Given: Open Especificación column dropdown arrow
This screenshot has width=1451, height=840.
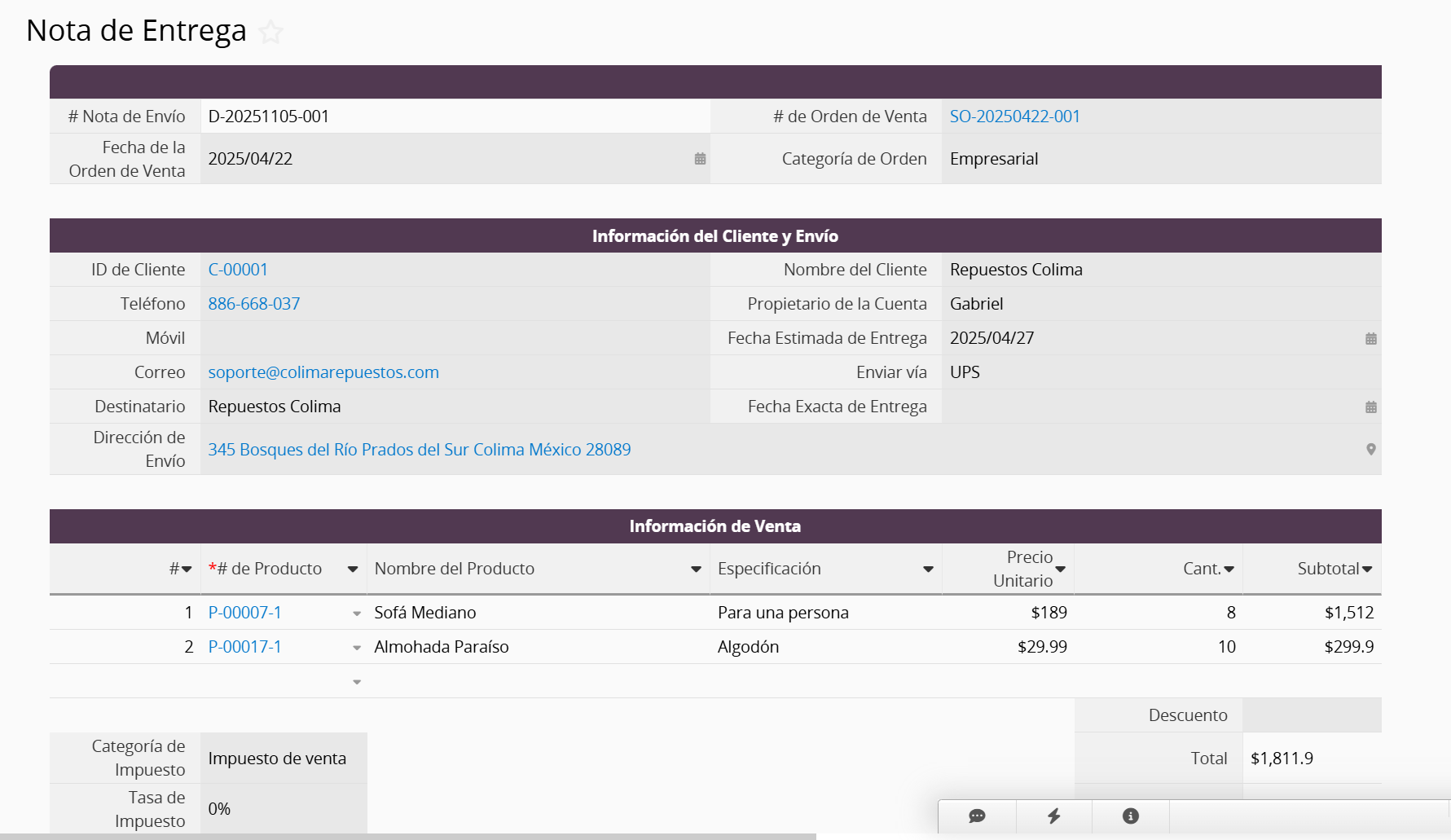Looking at the screenshot, I should click(x=927, y=570).
